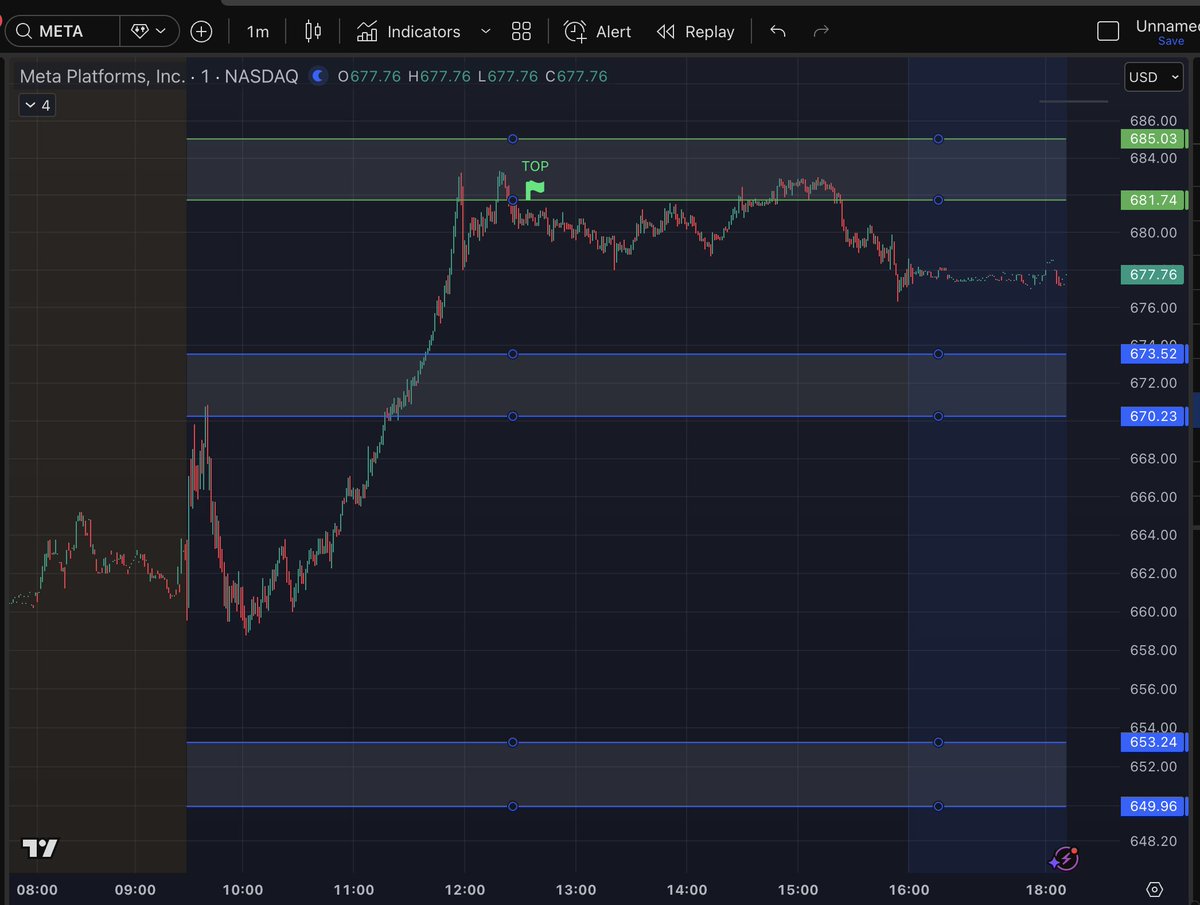
Task: Click the 677.76 current price label
Action: pyautogui.click(x=1152, y=275)
